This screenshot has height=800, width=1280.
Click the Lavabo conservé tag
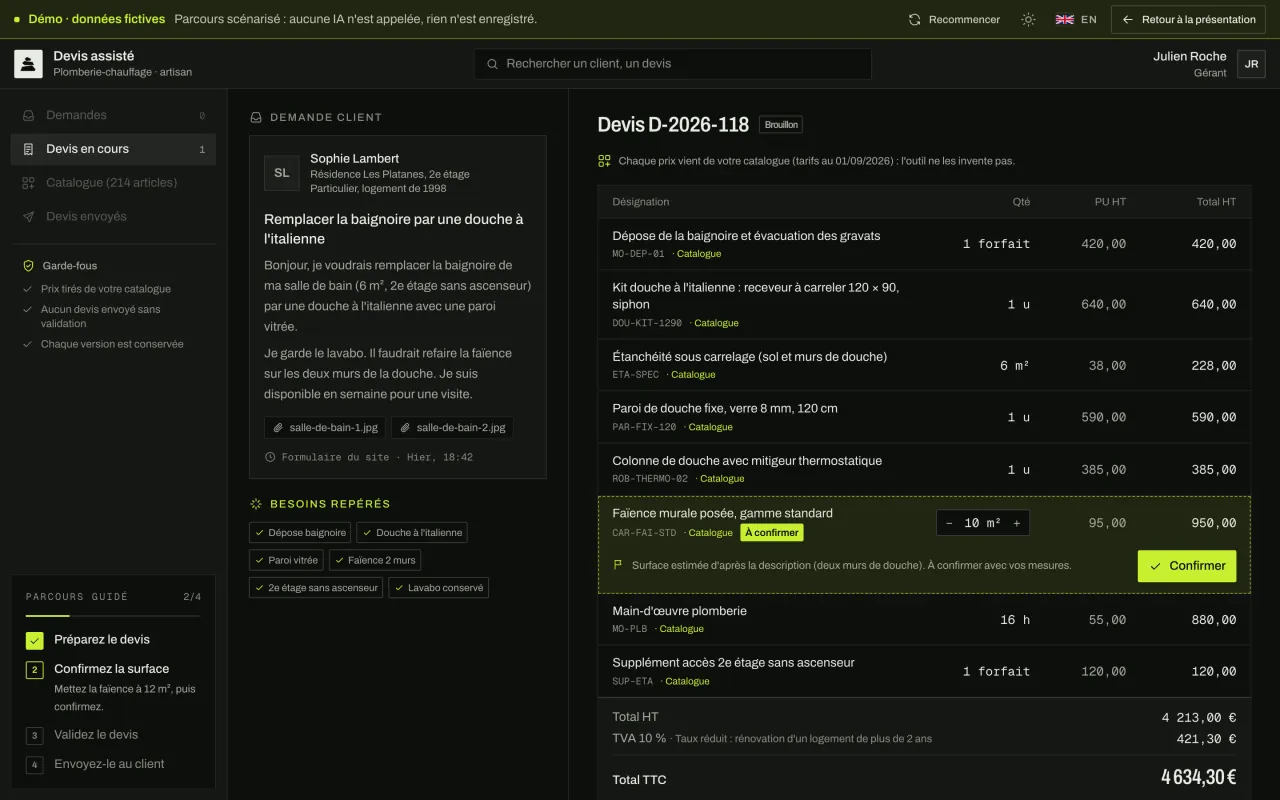(438, 588)
